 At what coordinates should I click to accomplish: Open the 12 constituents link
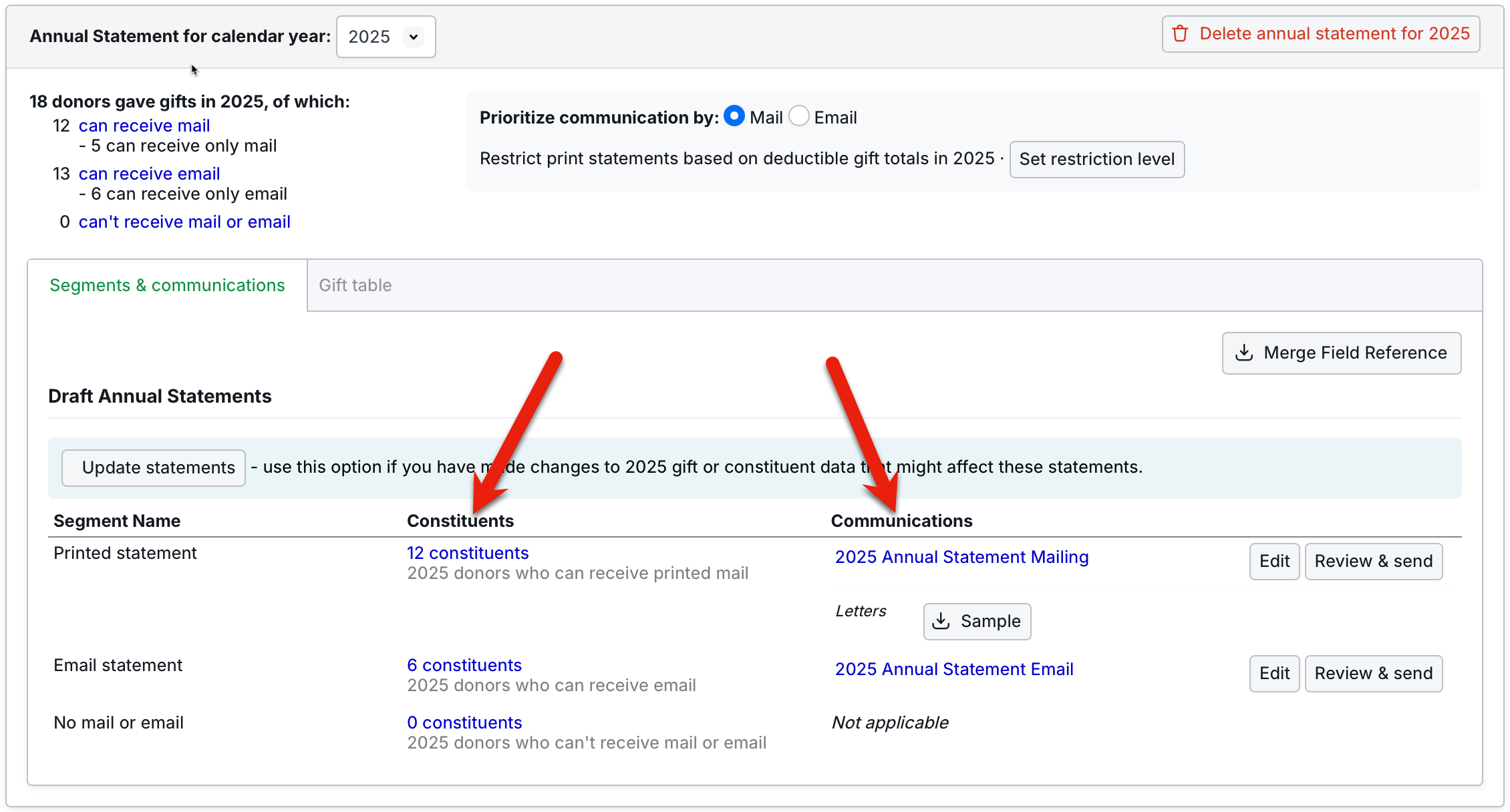[x=468, y=553]
